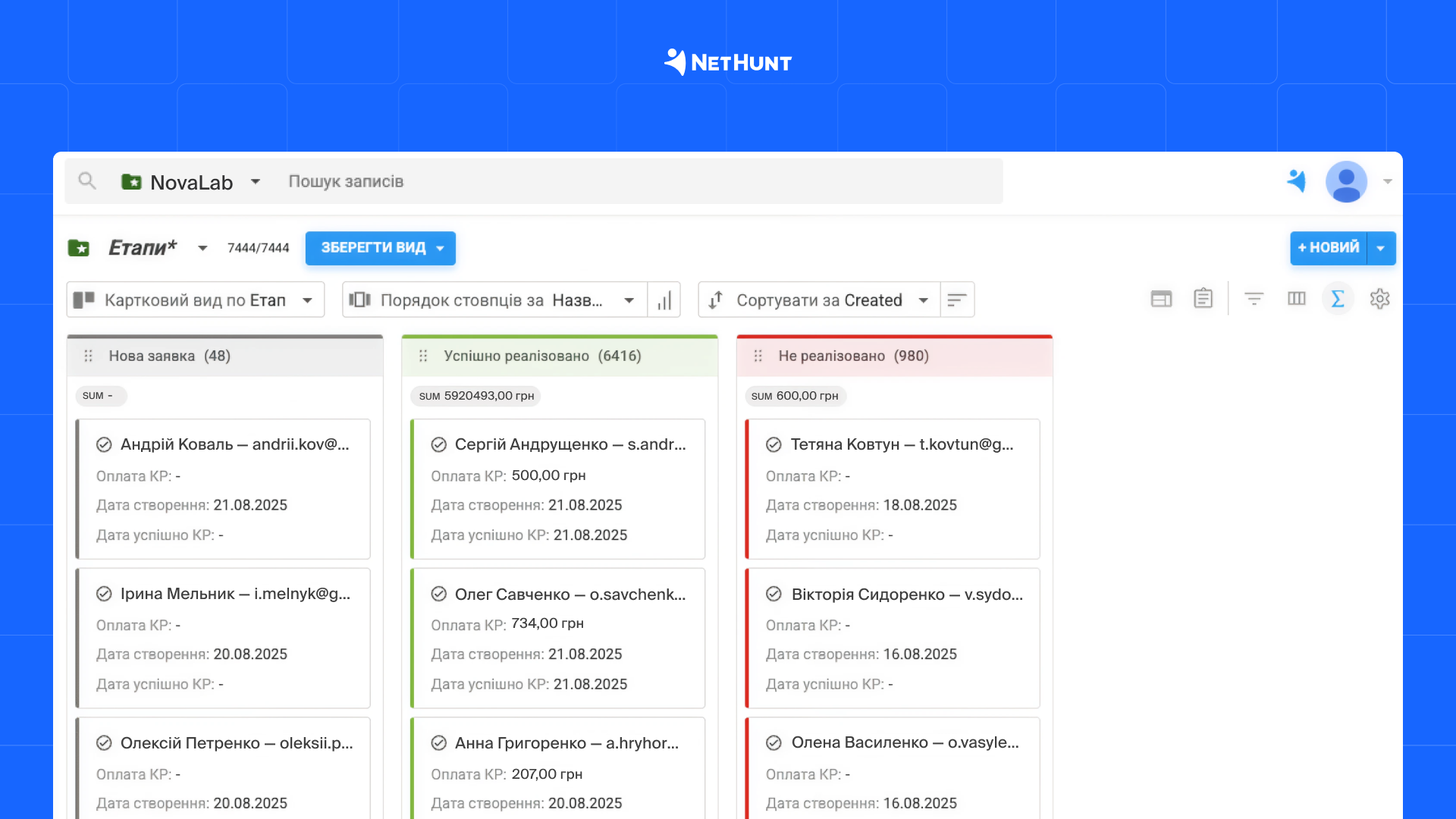Toggle check circle on Олег Савченко card
The image size is (1456, 819).
coord(439,594)
